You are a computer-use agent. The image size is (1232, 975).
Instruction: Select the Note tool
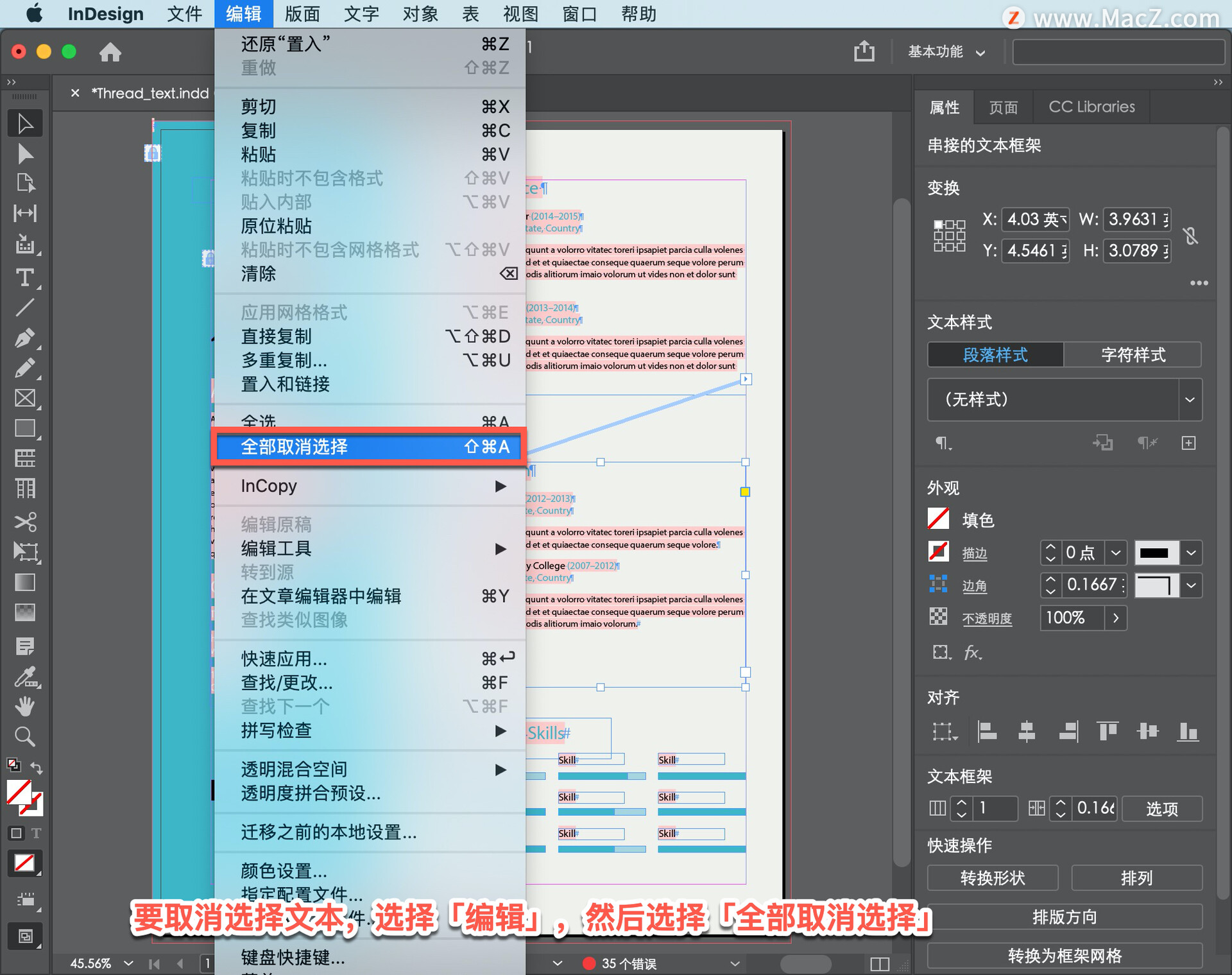coord(25,646)
